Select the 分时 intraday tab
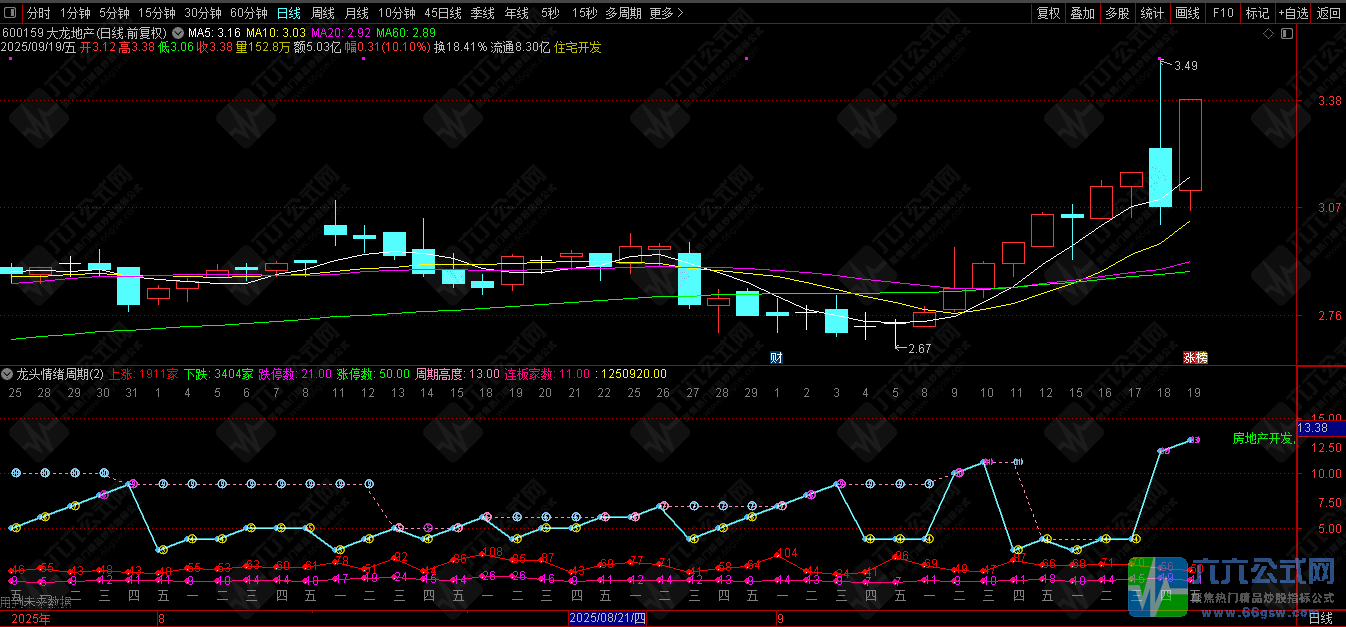The width and height of the screenshot is (1346, 627). [38, 13]
